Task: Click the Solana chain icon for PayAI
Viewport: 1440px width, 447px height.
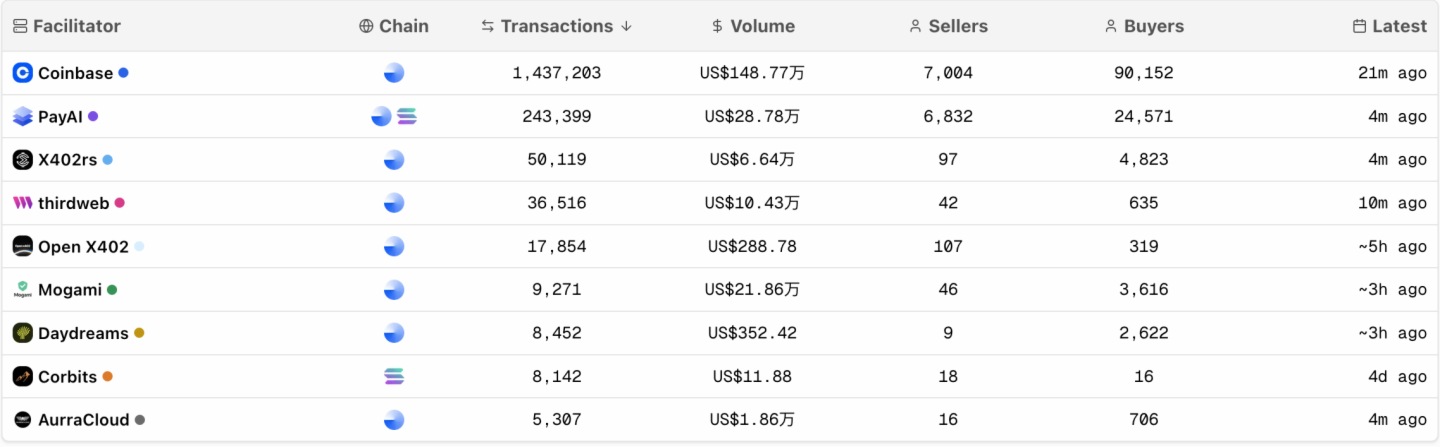Action: pos(406,117)
